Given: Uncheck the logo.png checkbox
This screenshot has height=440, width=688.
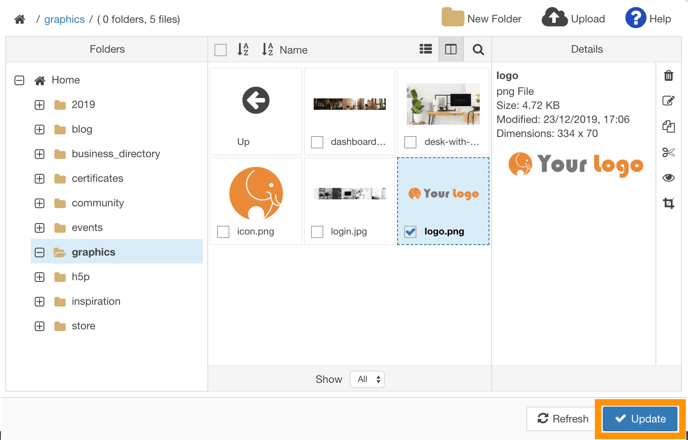Looking at the screenshot, I should 410,232.
